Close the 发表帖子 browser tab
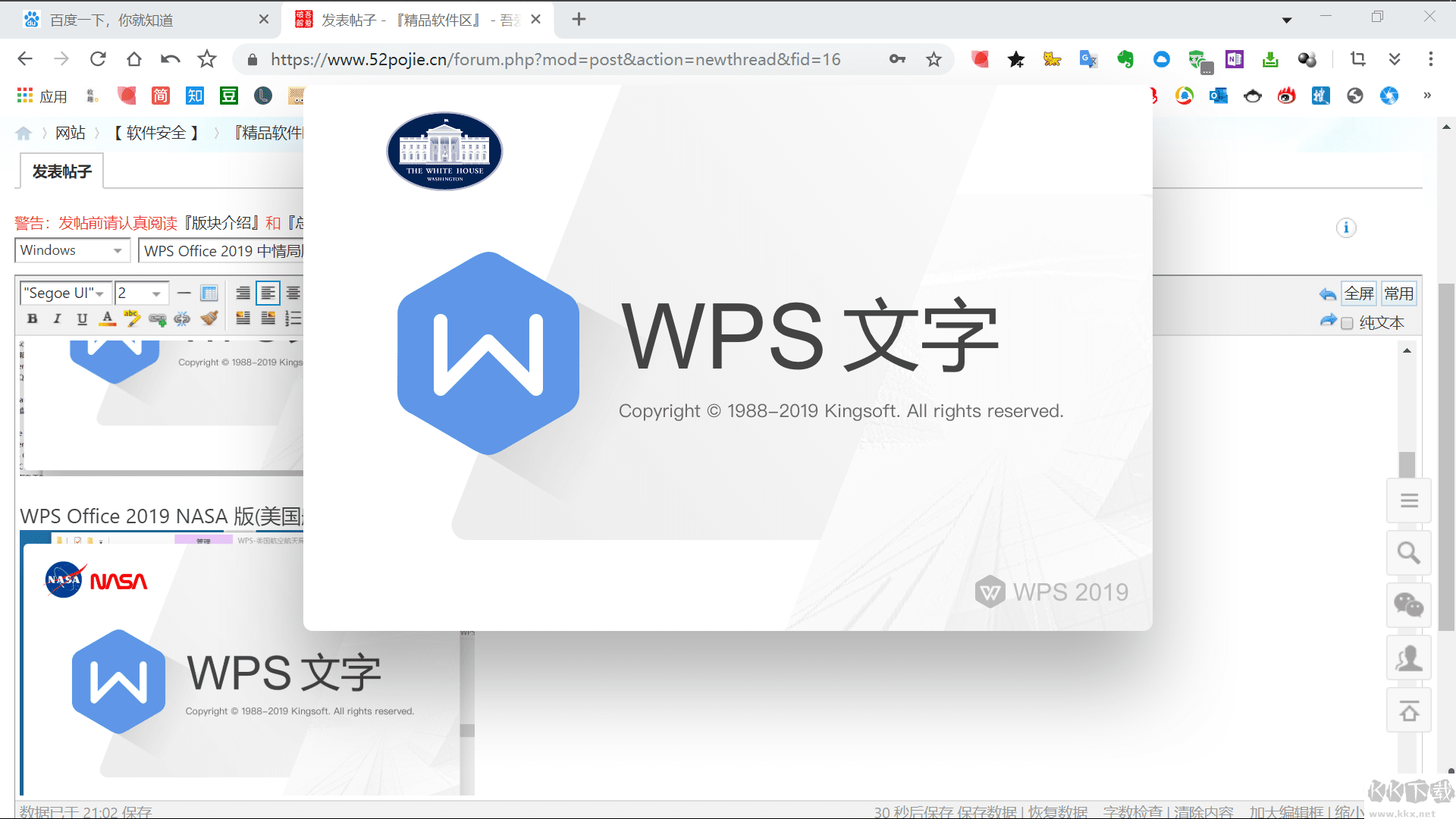1456x819 pixels. tap(535, 20)
